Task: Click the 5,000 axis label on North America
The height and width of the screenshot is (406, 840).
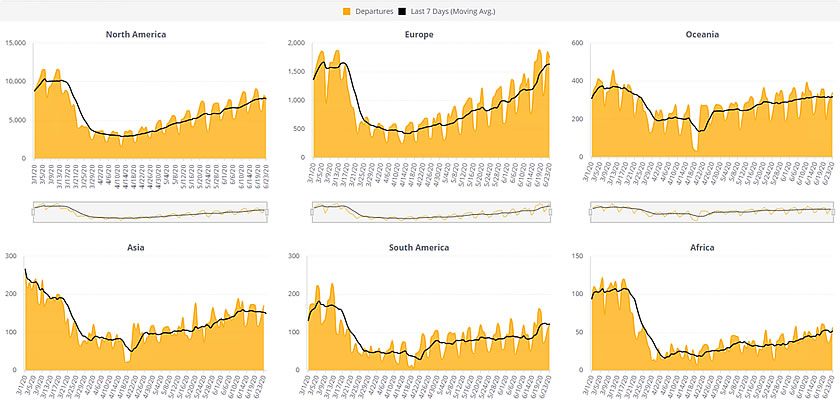Action: tap(18, 120)
